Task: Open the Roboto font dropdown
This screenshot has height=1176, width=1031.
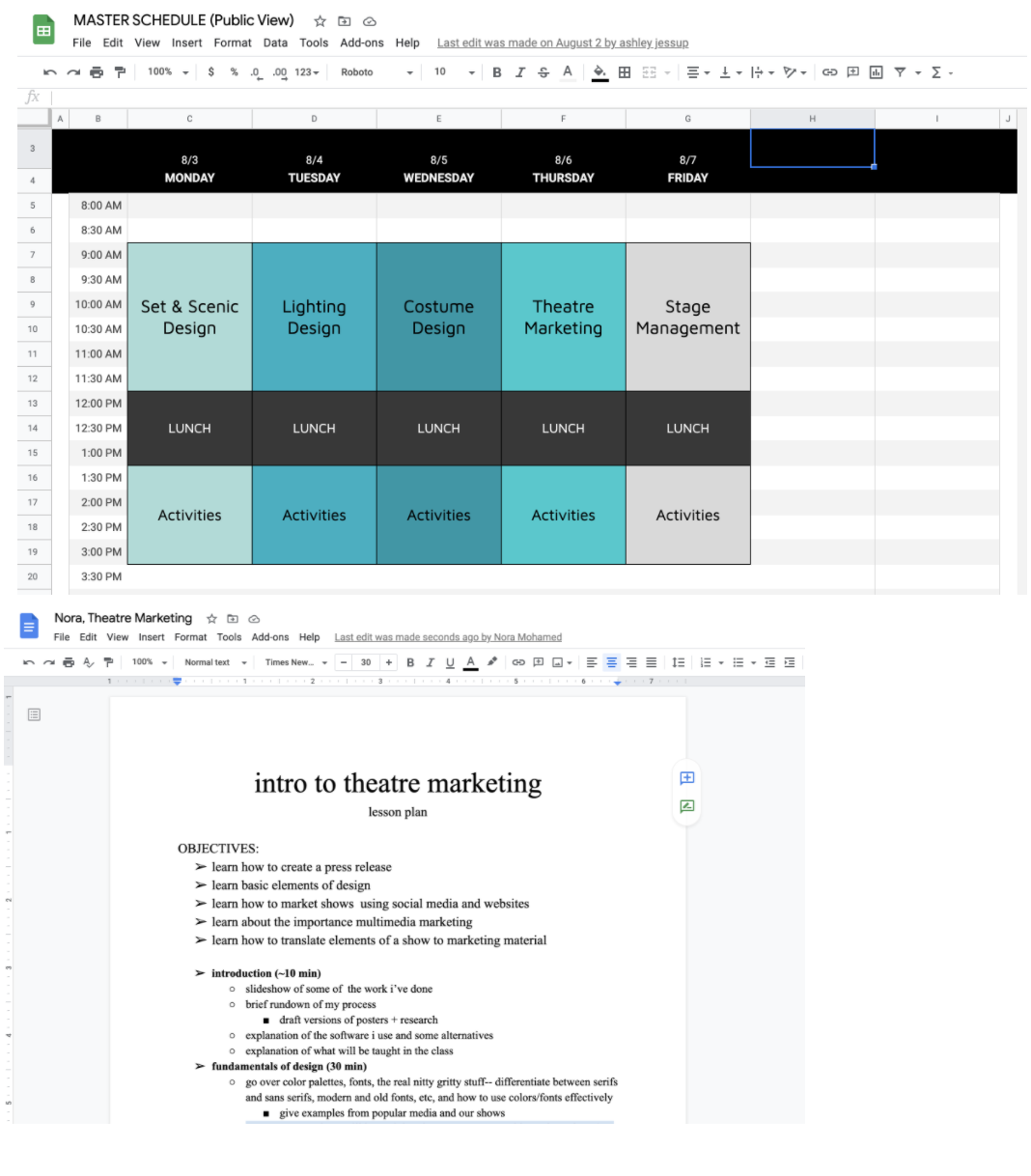Action: 376,72
